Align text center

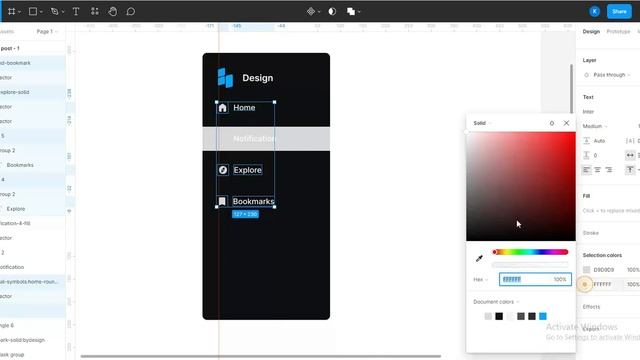point(598,170)
